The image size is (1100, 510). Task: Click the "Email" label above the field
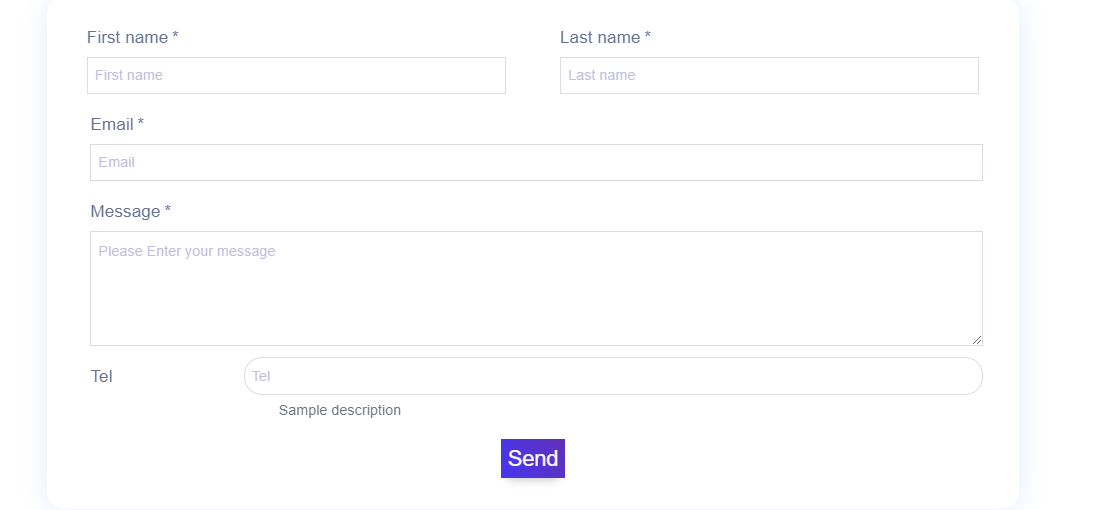(x=111, y=125)
